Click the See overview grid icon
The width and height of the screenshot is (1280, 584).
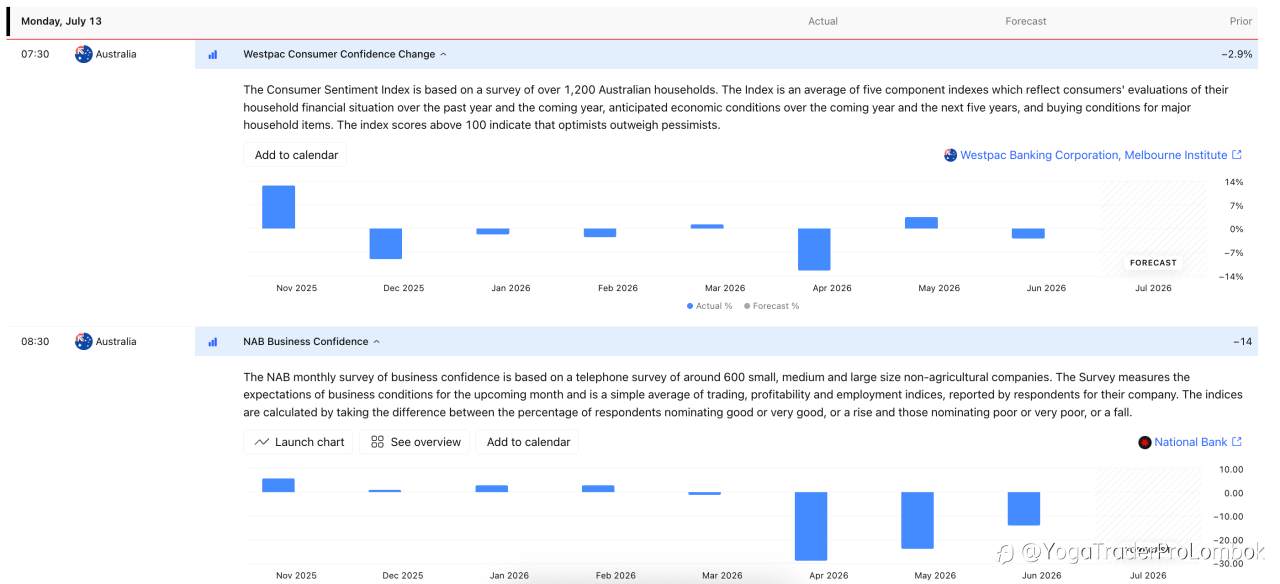[377, 442]
